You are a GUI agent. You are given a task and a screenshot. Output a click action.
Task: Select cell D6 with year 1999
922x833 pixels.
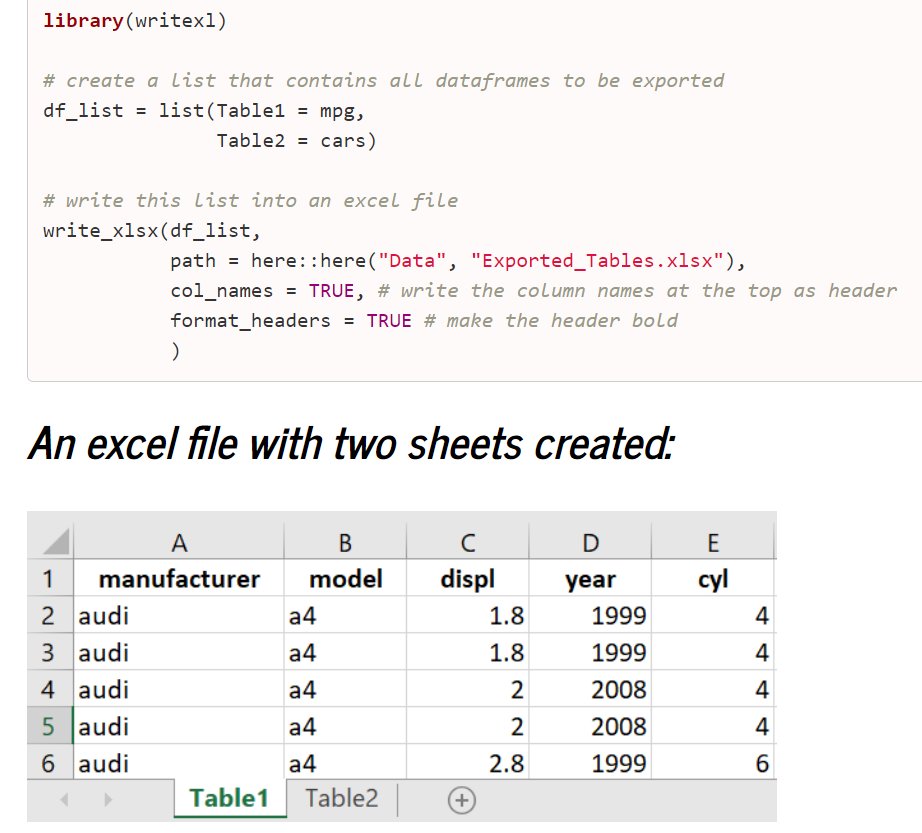[x=590, y=762]
